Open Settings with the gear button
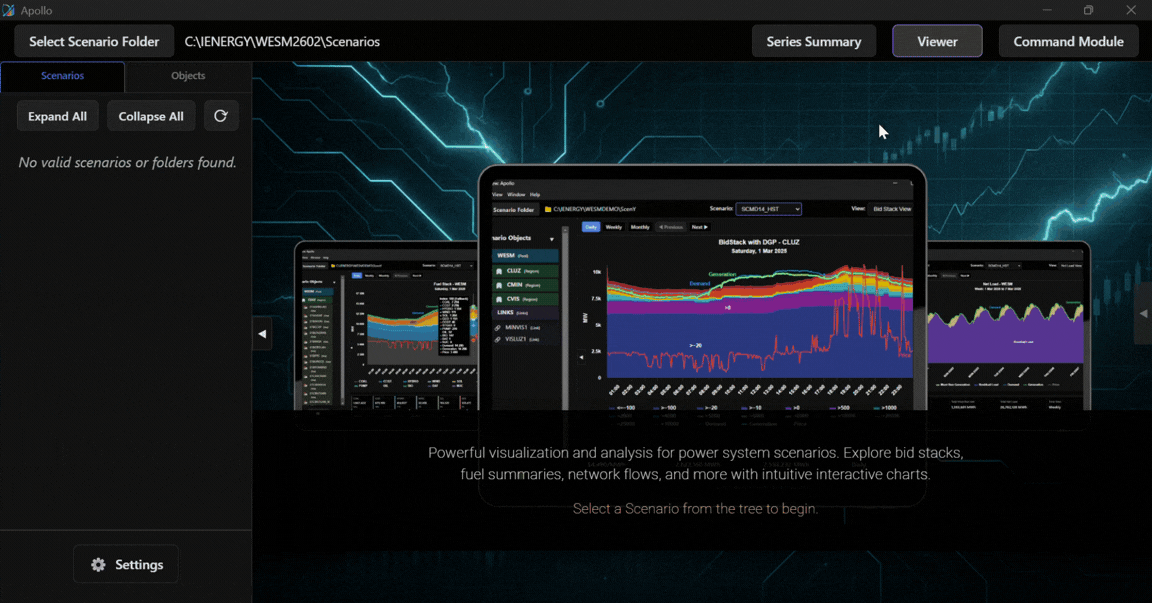 [x=126, y=565]
